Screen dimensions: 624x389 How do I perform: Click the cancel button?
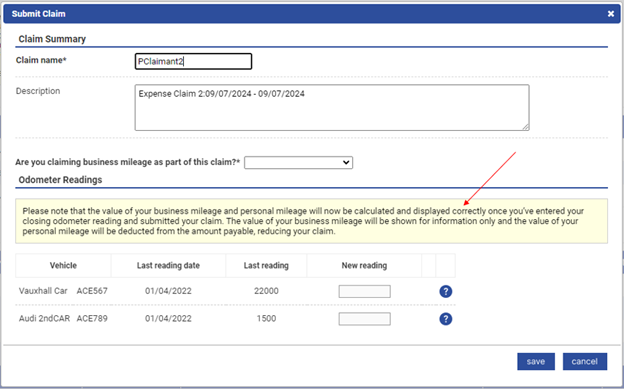click(585, 362)
